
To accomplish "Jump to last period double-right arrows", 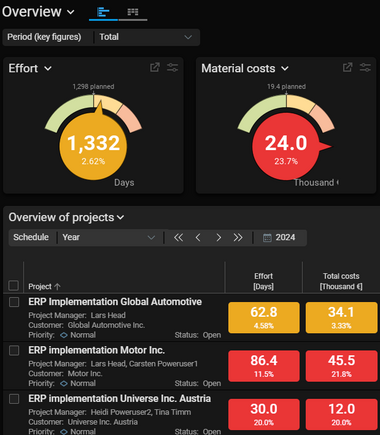I will coord(238,238).
